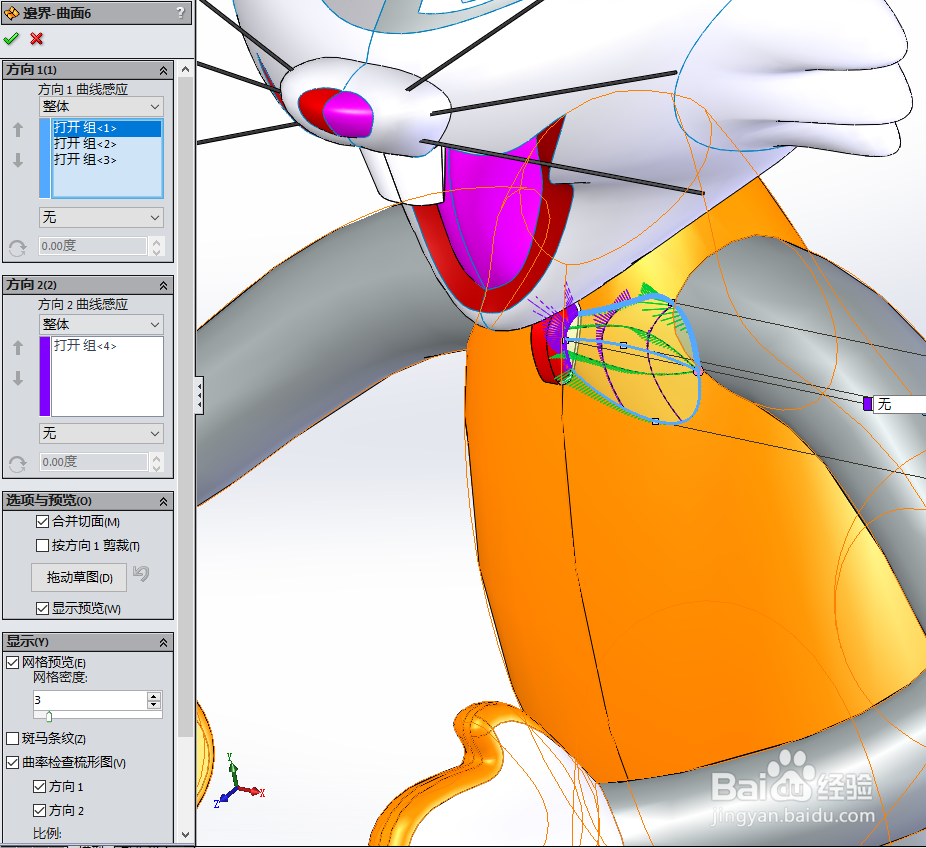Collapse the 显示 section
Screen dimensions: 926x848
click(164, 642)
